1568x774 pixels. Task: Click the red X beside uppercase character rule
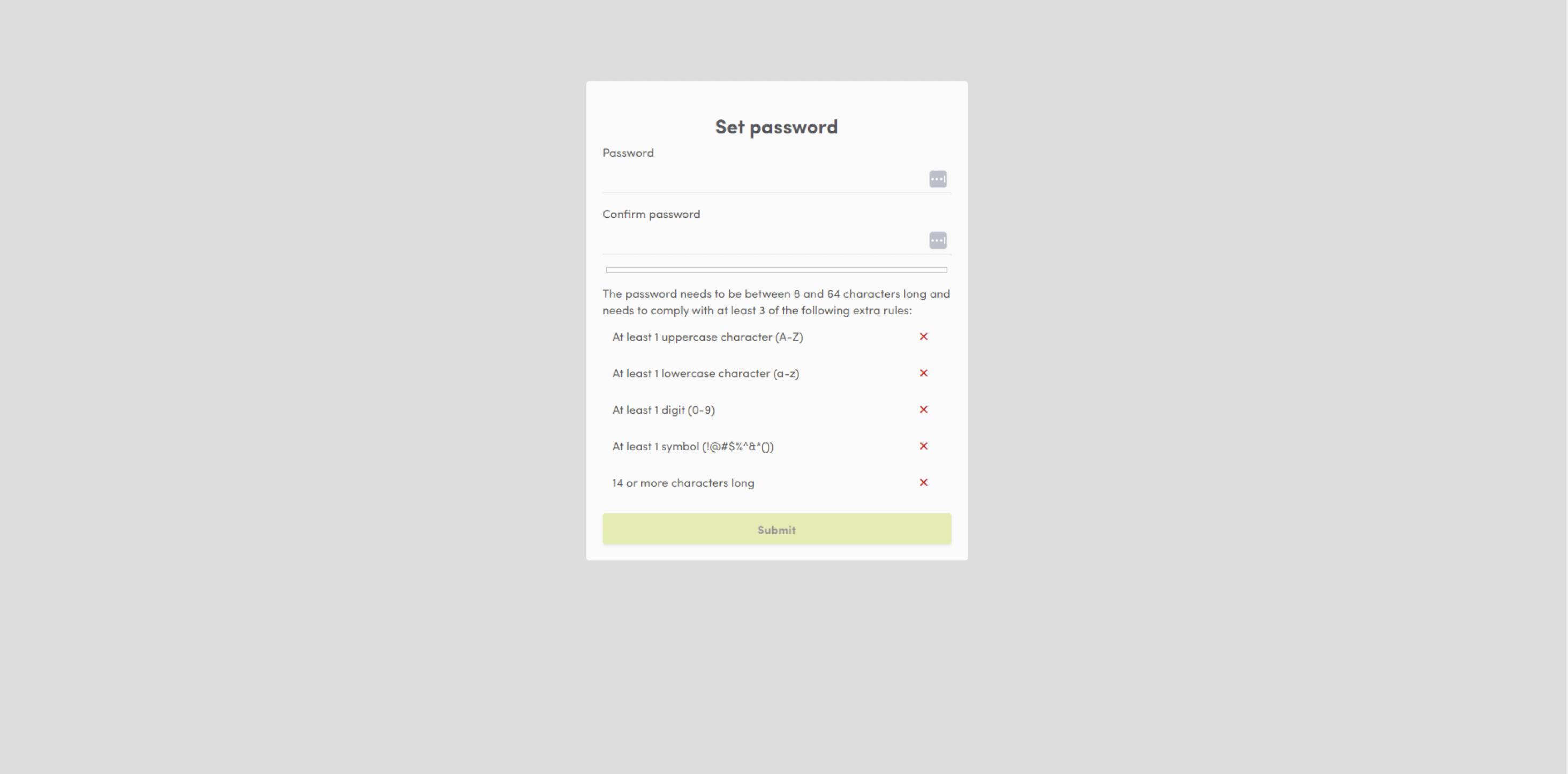pos(923,337)
